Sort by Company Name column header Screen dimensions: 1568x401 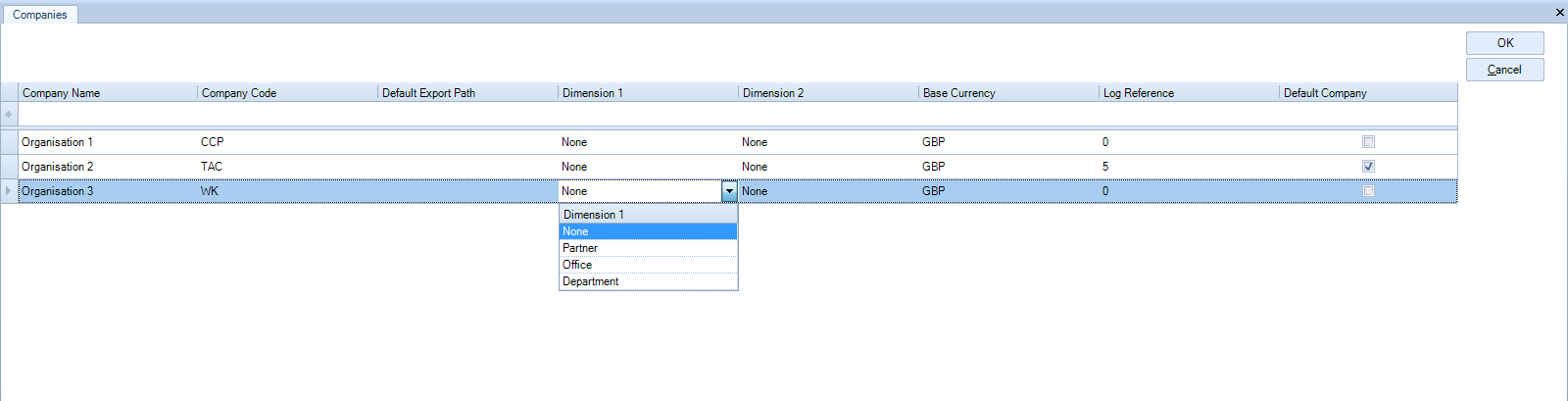108,92
